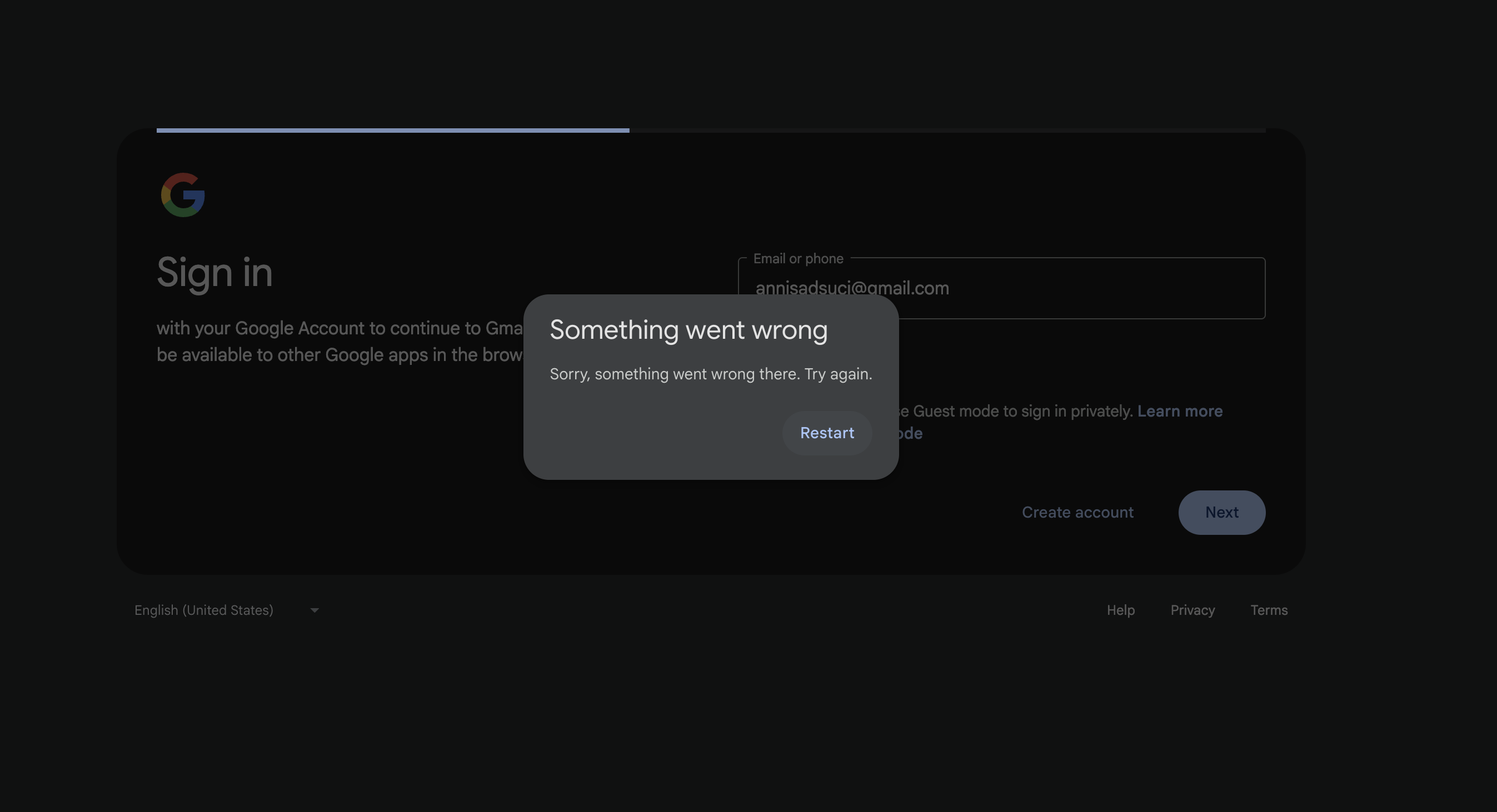Click the language dropdown arrow

point(315,610)
